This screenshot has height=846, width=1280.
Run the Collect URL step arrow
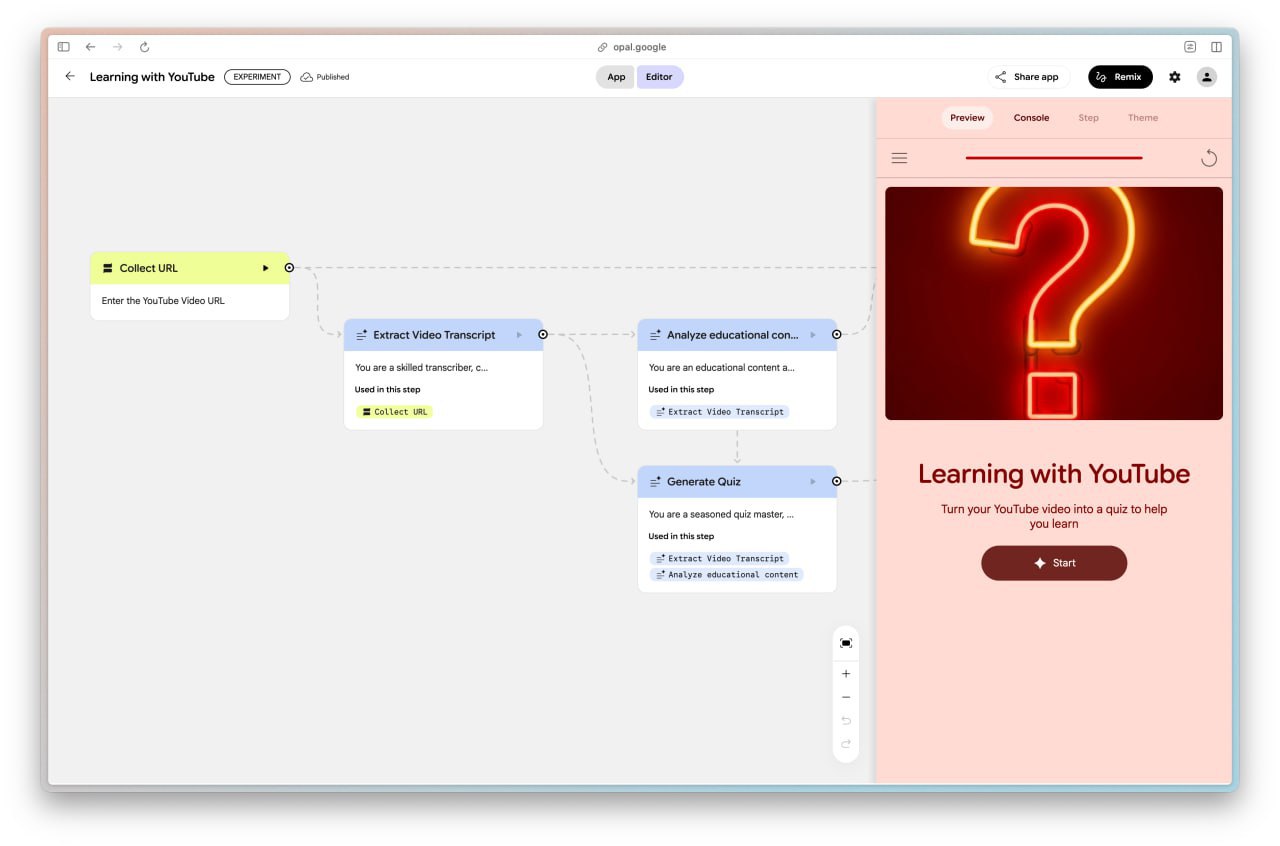click(266, 268)
